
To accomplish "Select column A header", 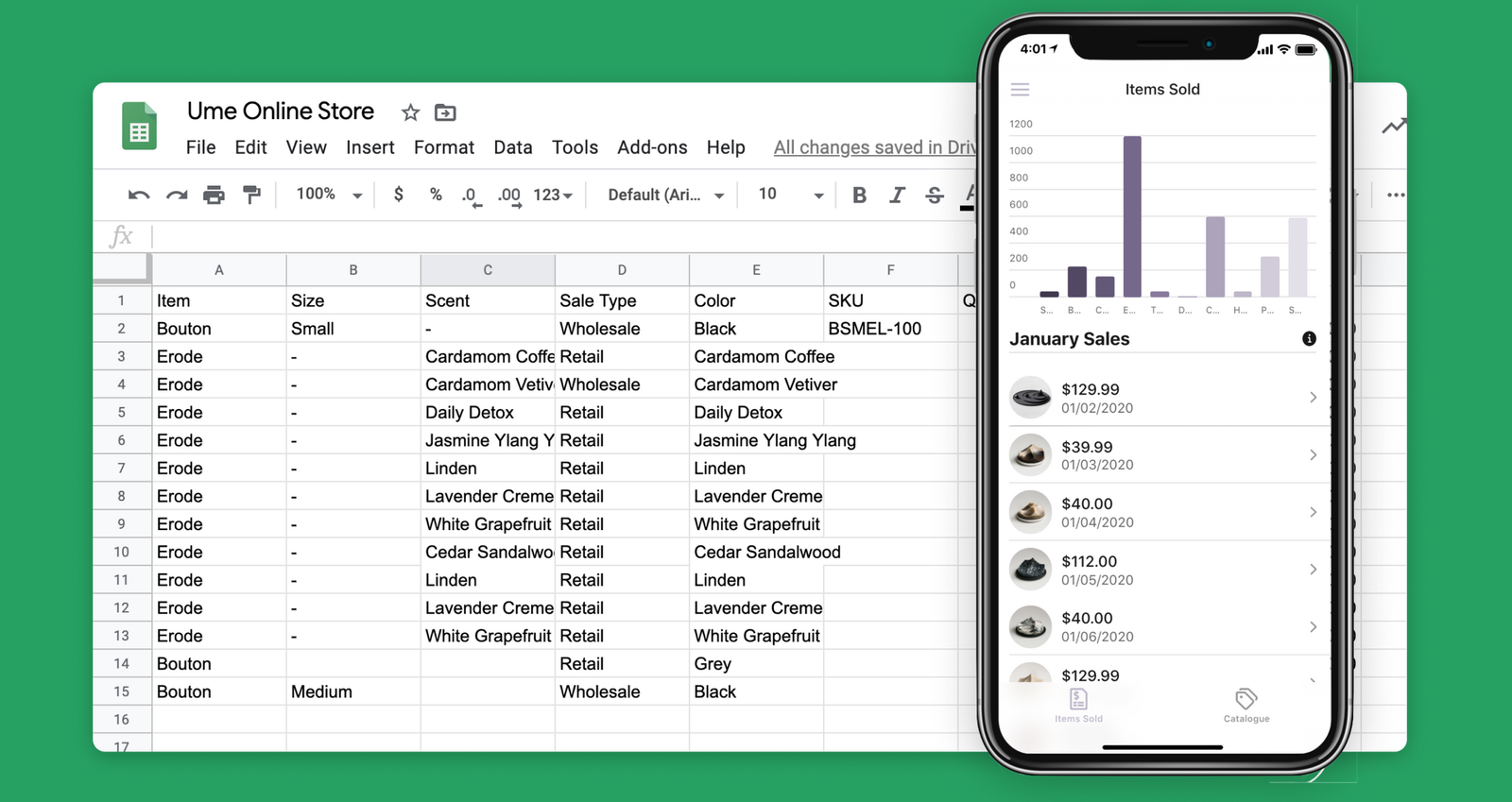I will (219, 270).
